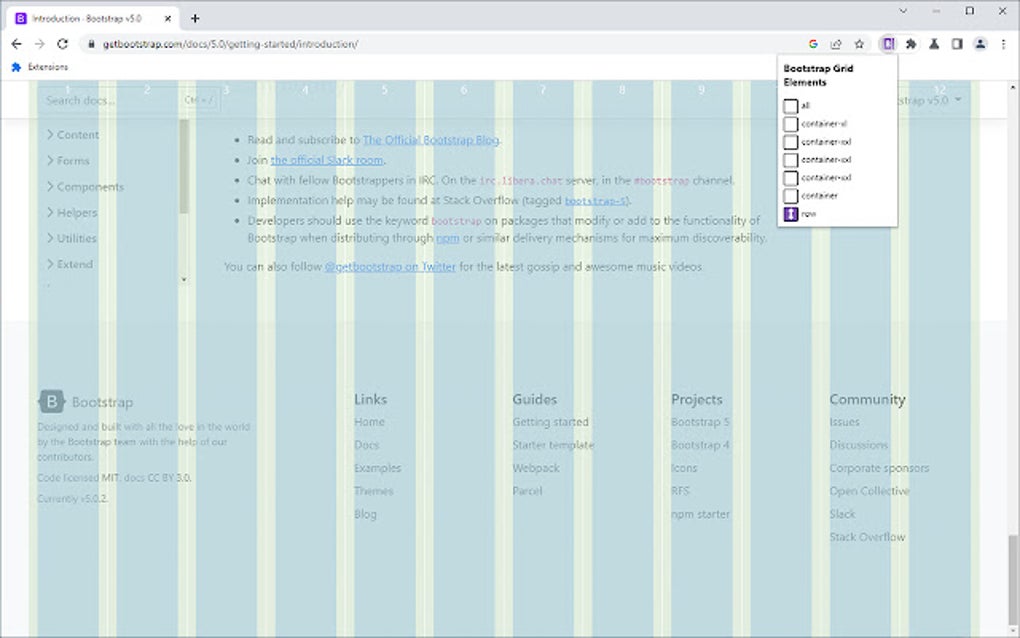Expand the Components sidebar section
The width and height of the screenshot is (1020, 638).
click(x=85, y=187)
